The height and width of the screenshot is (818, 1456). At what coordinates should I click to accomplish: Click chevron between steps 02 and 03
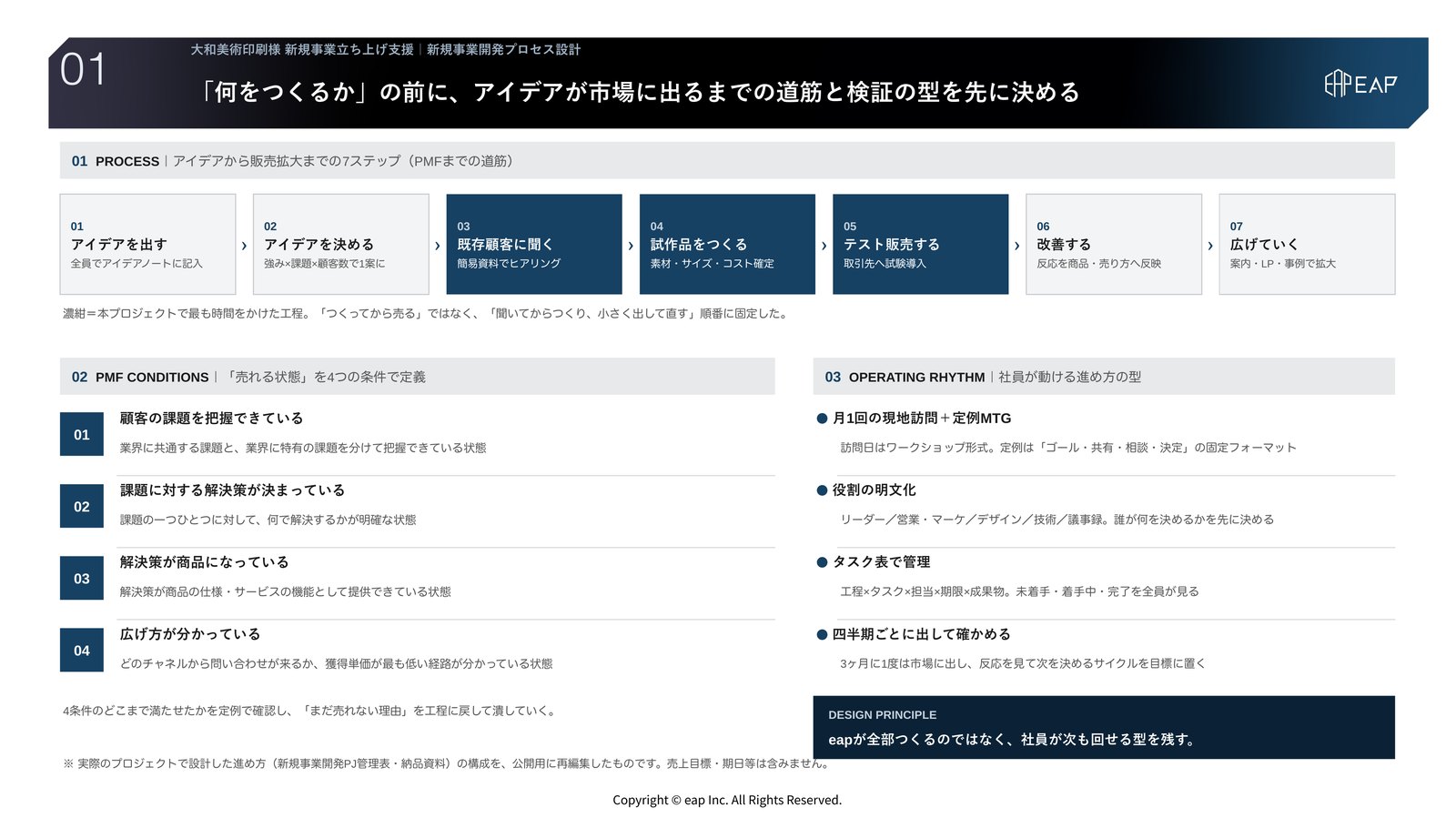(438, 246)
